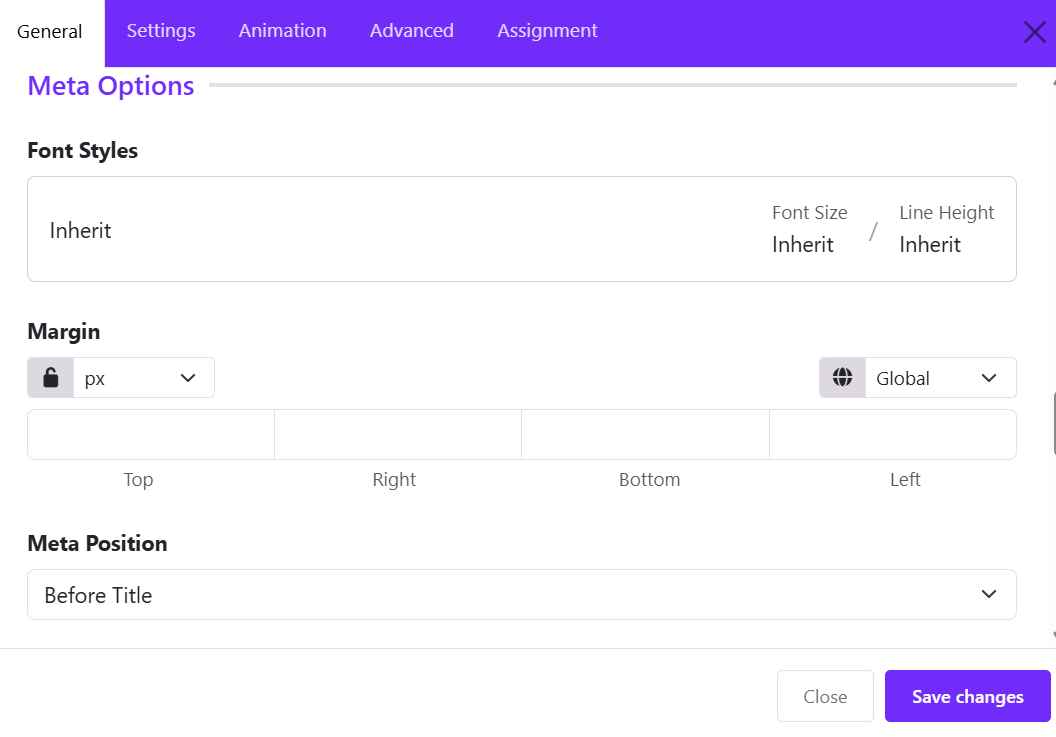Viewport: 1056px width, 737px height.
Task: Open the Animation tab
Action: coord(283,31)
